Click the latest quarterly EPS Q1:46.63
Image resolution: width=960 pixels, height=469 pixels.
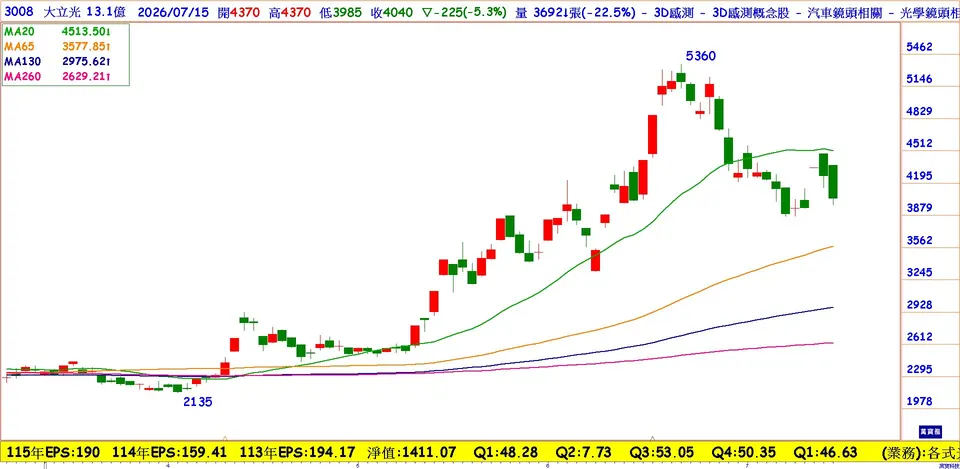click(826, 452)
